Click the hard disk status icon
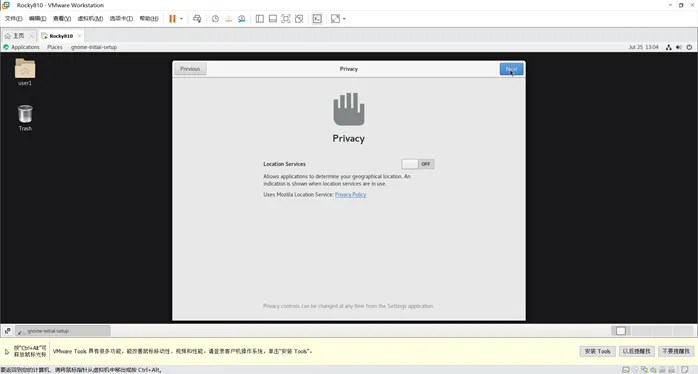 point(625,370)
